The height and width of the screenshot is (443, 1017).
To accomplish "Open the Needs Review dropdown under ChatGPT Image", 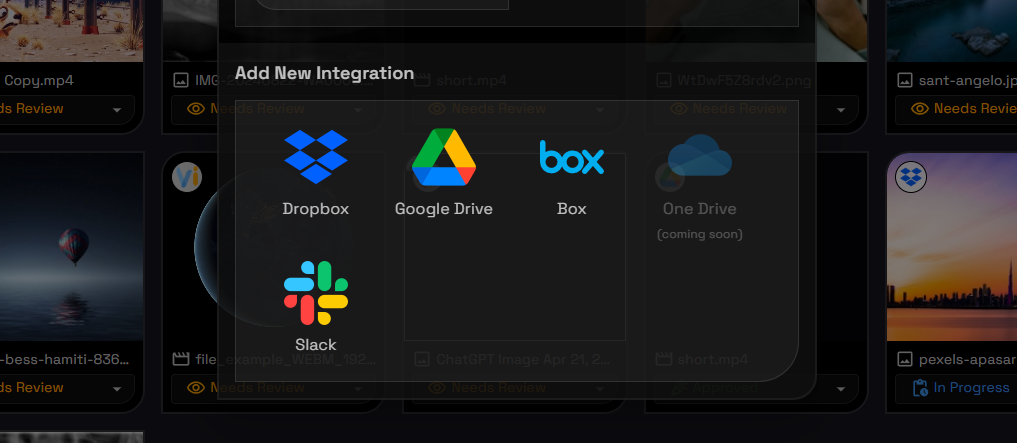I will tap(515, 388).
